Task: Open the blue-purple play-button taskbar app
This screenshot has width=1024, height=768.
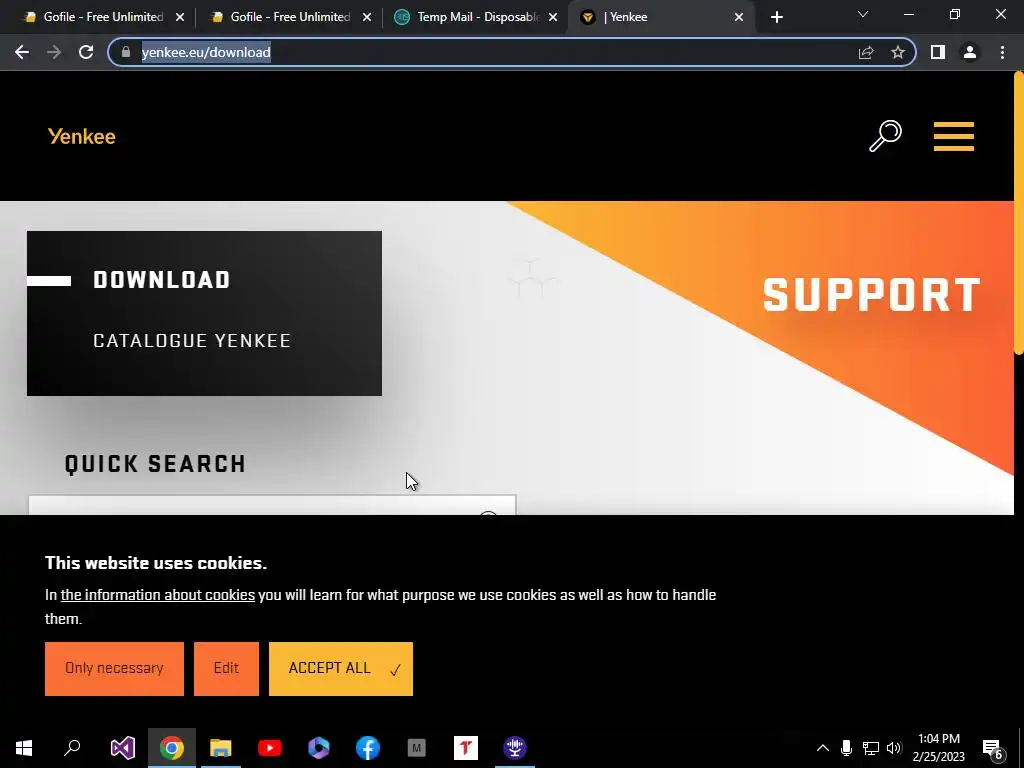Action: (x=319, y=747)
